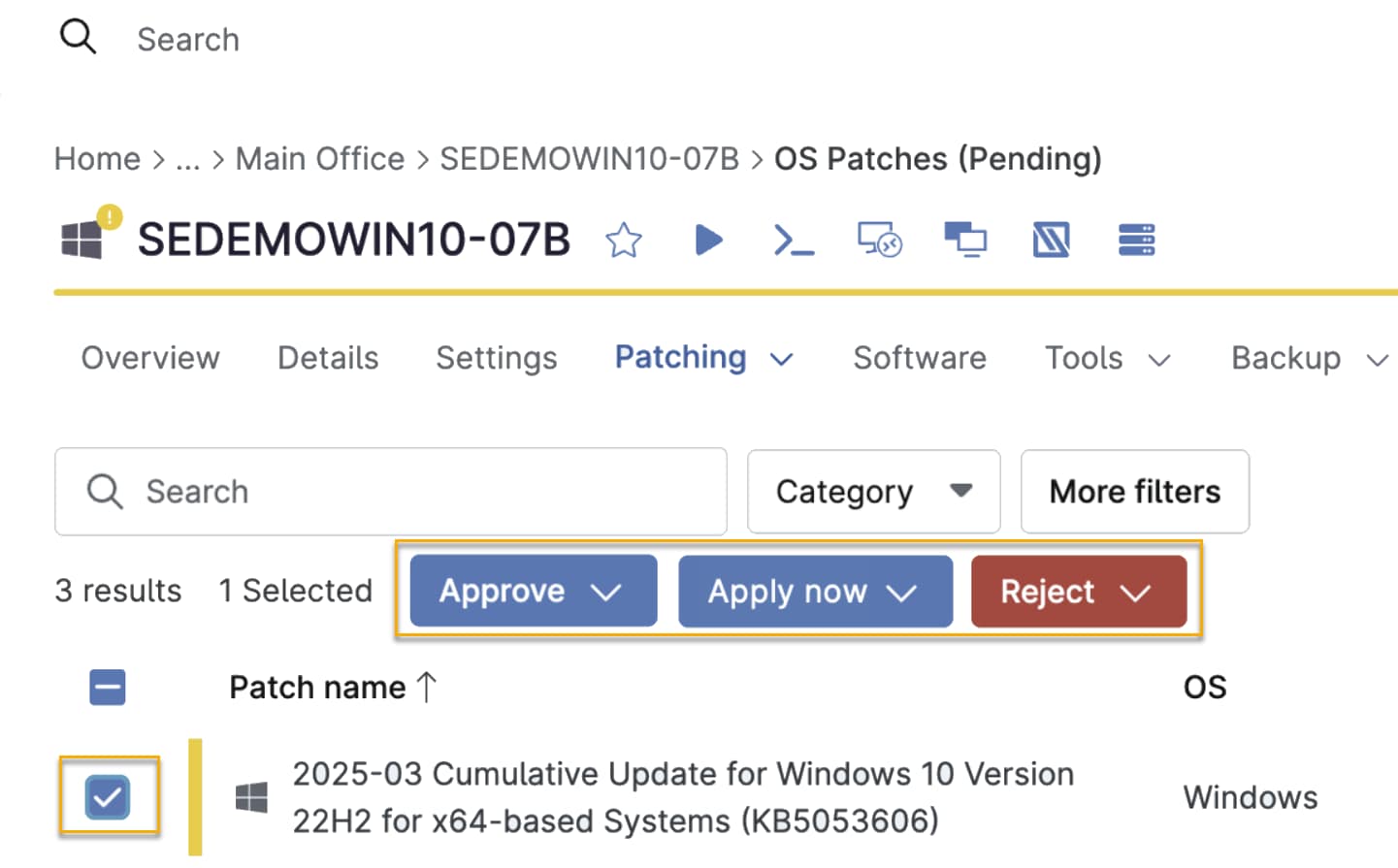Mark SEDEMOWIN10-07B as favorite with the star
1398x868 pixels.
click(624, 240)
